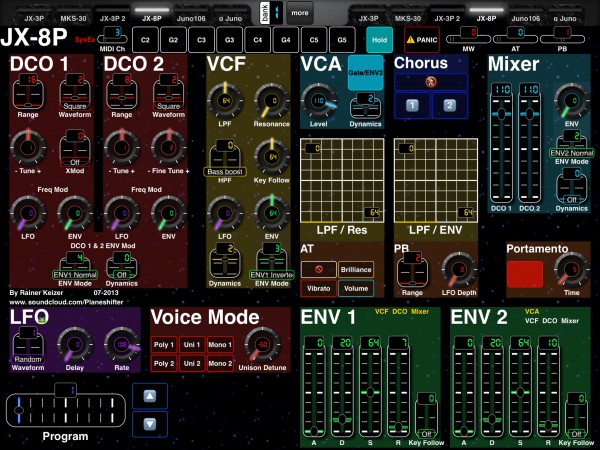Click the VCF LFO knob
Screen dimensions: 600x450
(x=225, y=213)
